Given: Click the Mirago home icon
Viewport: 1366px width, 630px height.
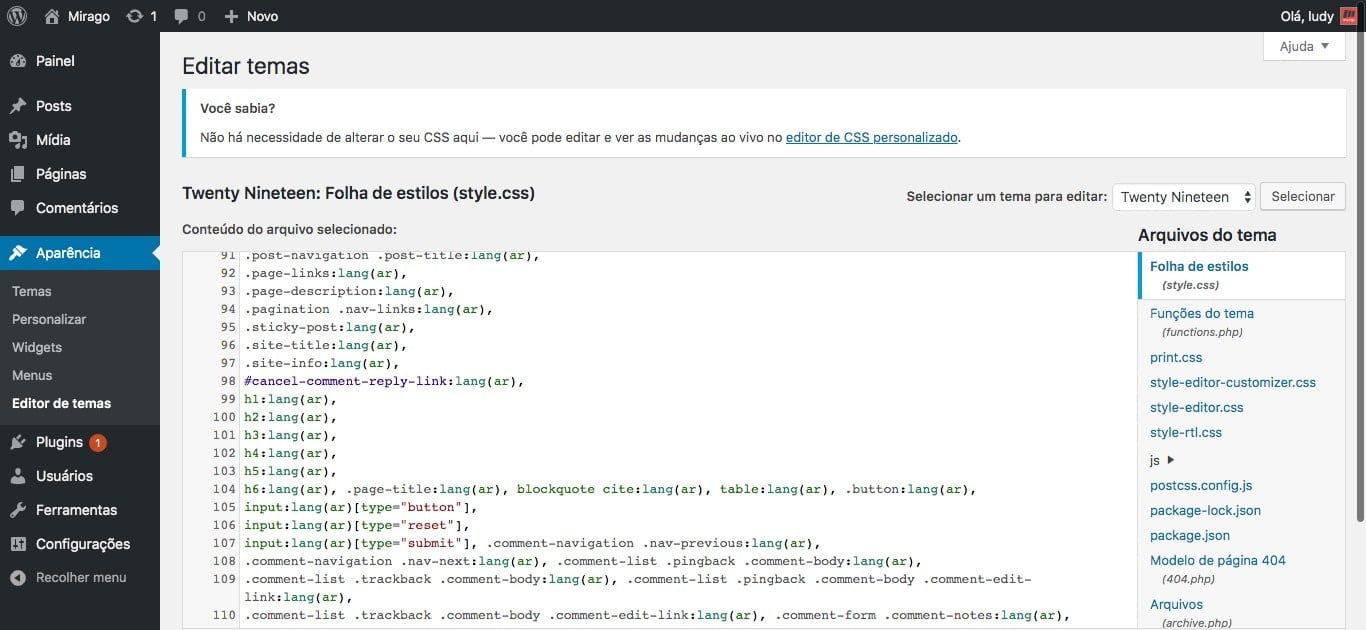Looking at the screenshot, I should (52, 16).
